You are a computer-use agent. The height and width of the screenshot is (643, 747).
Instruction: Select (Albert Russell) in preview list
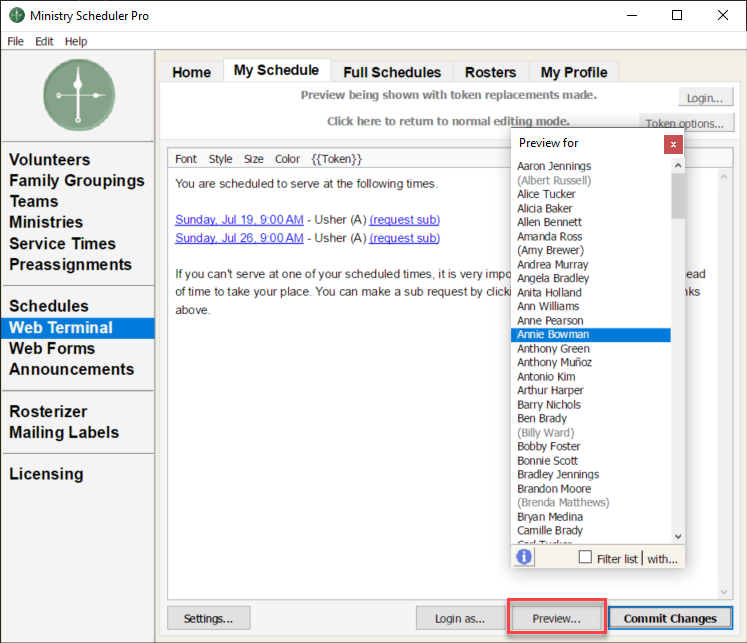554,181
